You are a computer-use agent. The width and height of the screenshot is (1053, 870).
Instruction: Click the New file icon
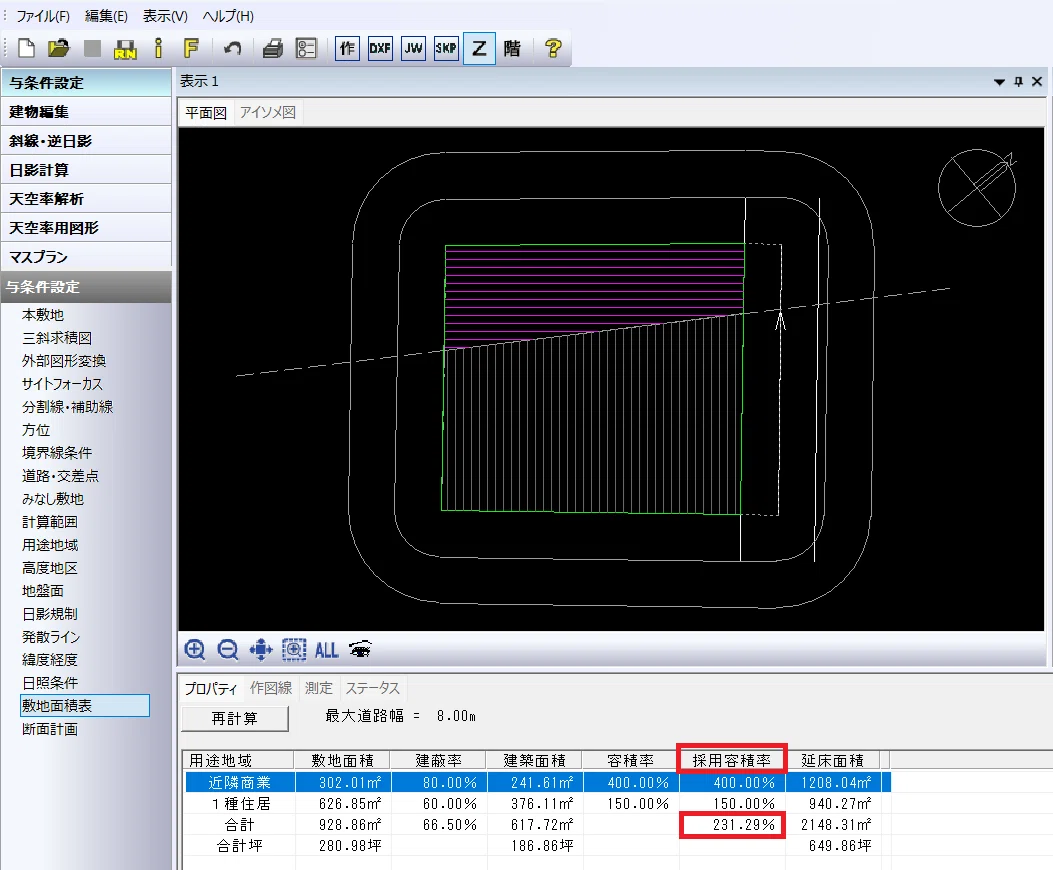pyautogui.click(x=26, y=48)
